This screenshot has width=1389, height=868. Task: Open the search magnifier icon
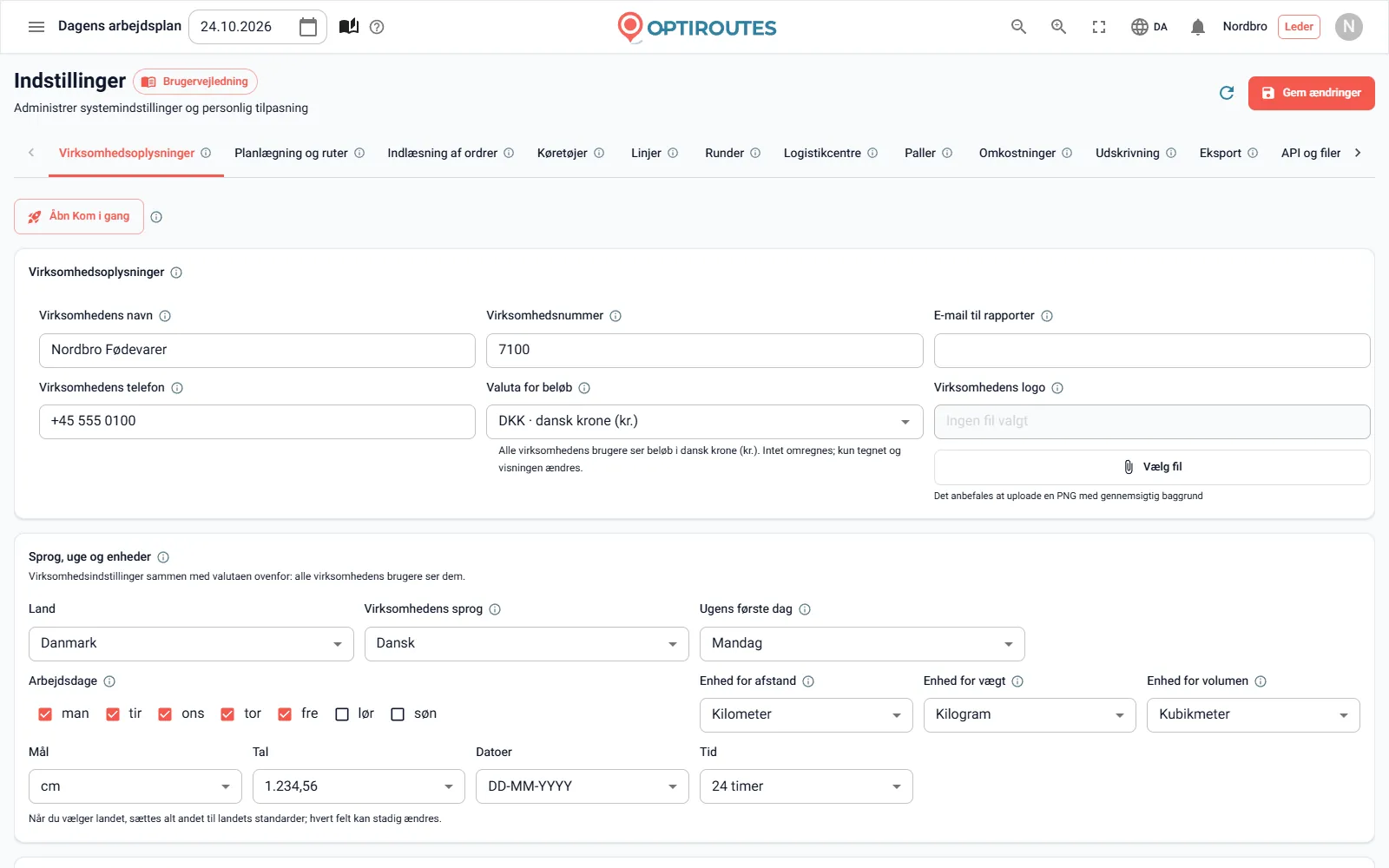[x=1018, y=27]
